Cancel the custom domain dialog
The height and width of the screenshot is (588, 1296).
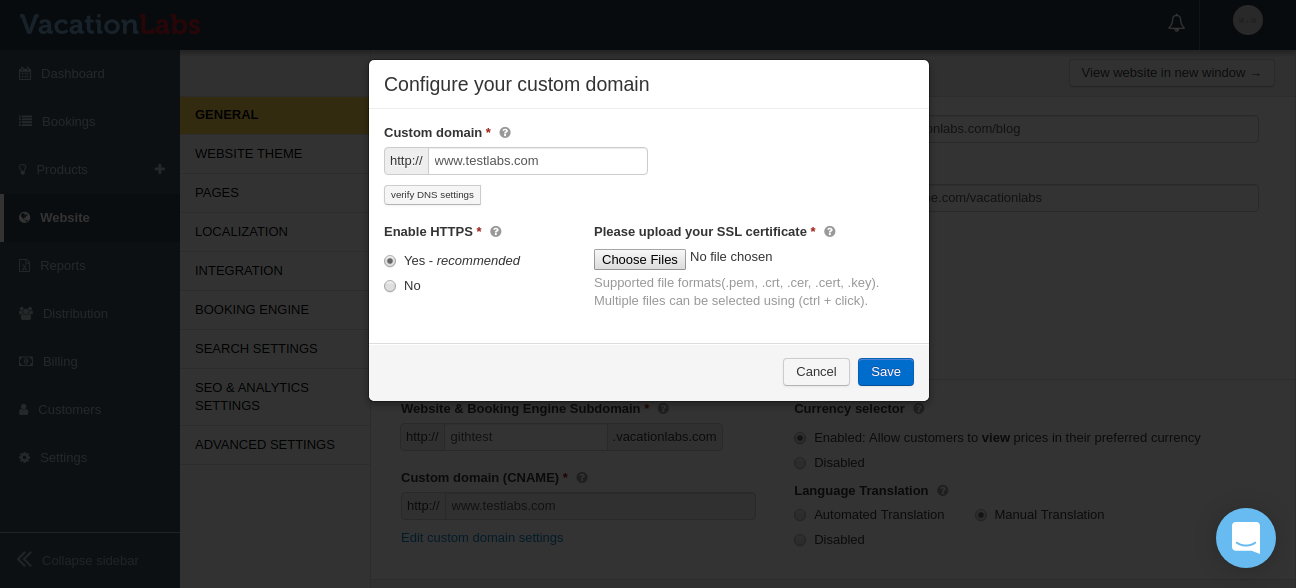click(816, 372)
